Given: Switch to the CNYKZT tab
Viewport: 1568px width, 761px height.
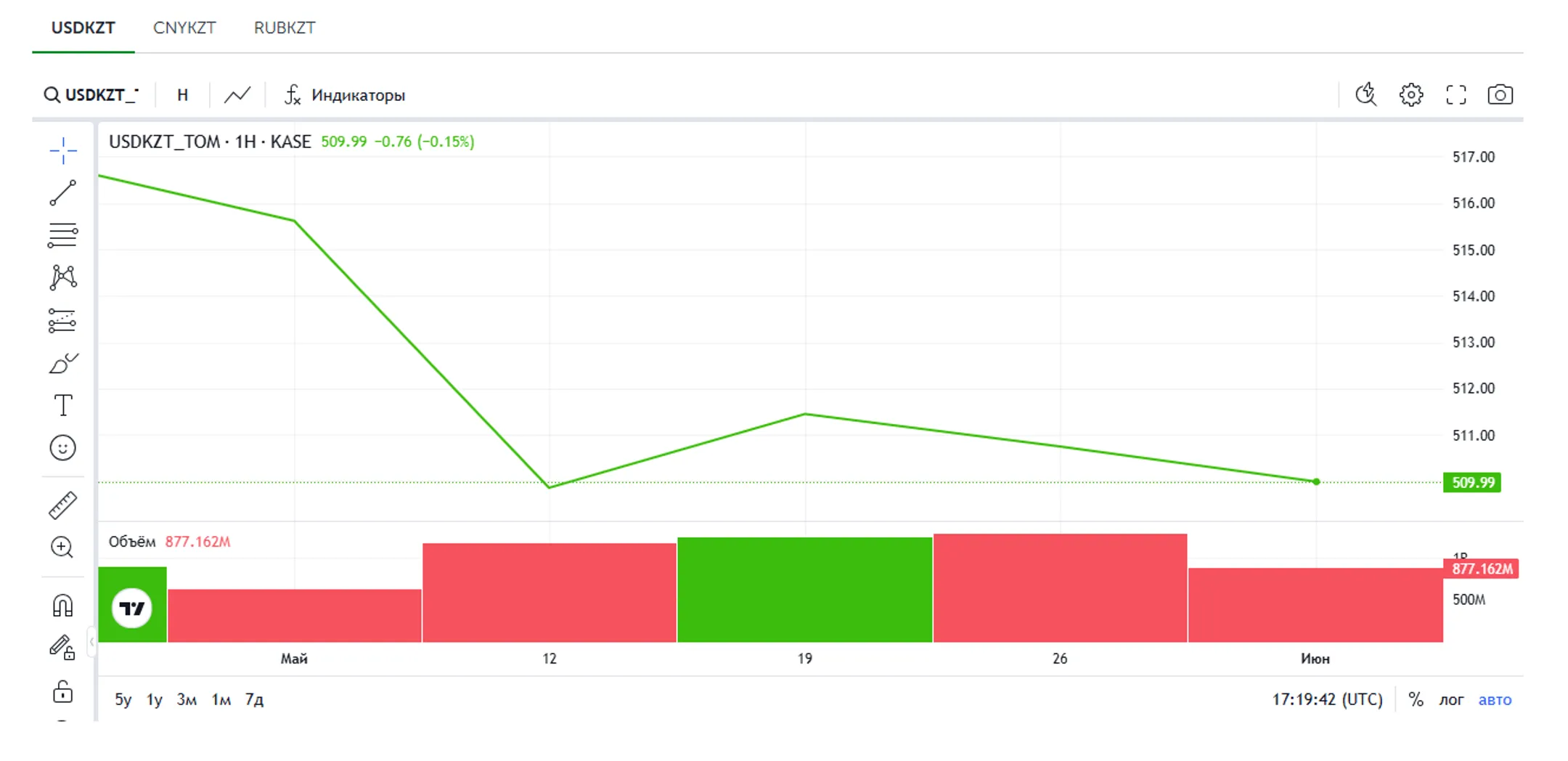Looking at the screenshot, I should [184, 28].
